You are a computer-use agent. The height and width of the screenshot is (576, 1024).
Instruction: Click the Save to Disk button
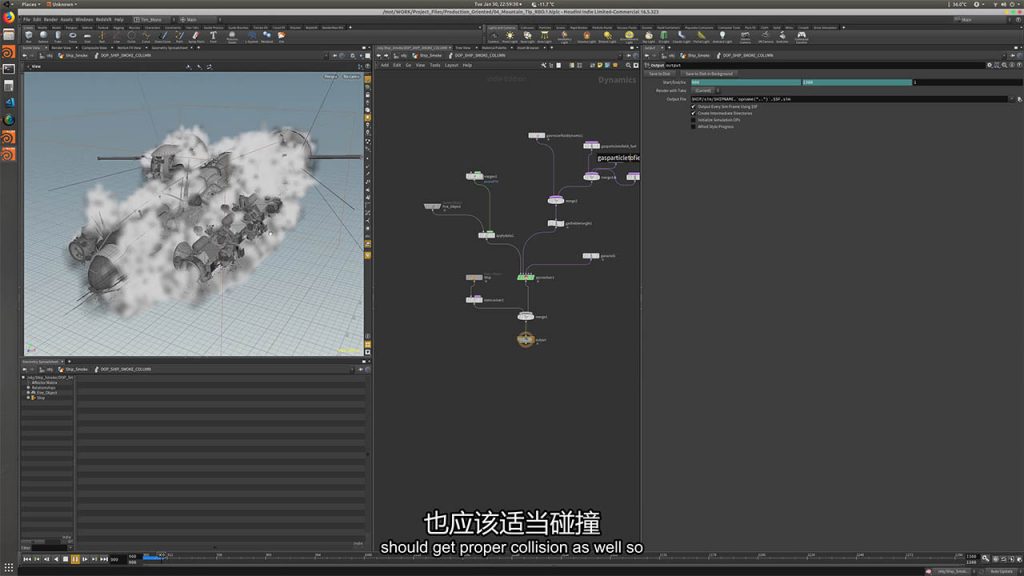click(660, 74)
